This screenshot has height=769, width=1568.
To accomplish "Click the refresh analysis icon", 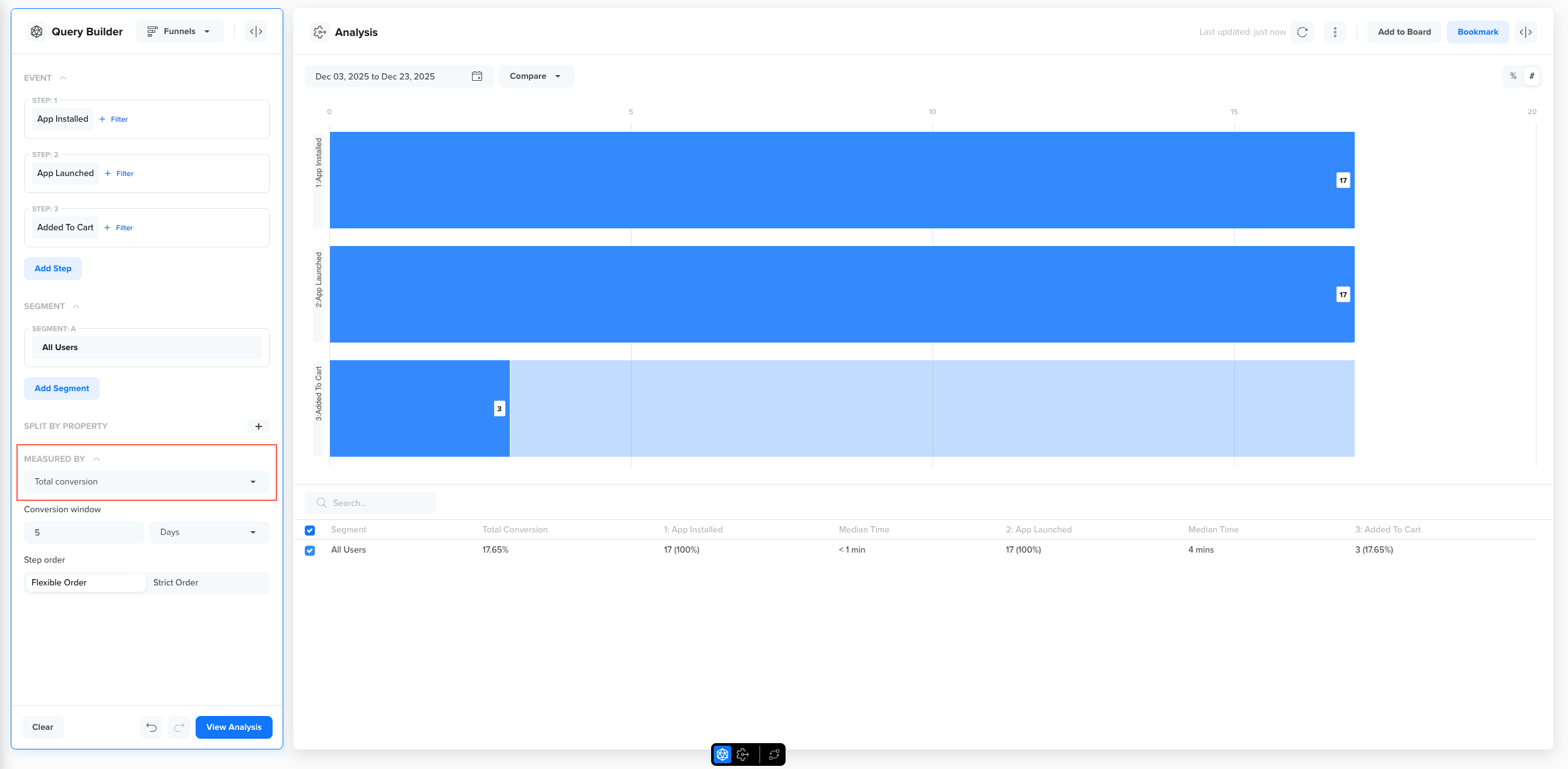I will pyautogui.click(x=1302, y=32).
